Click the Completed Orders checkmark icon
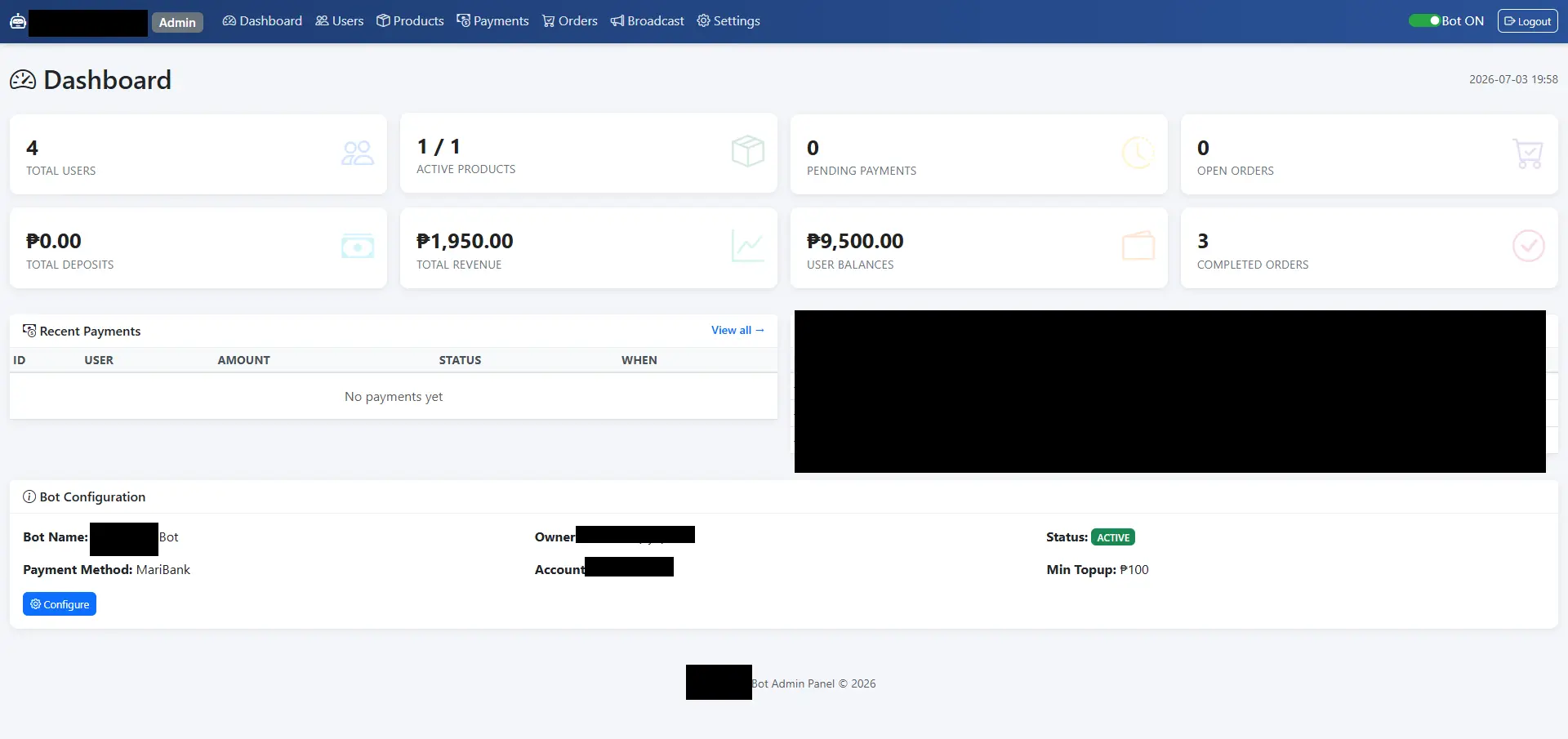This screenshot has height=739, width=1568. (1528, 246)
